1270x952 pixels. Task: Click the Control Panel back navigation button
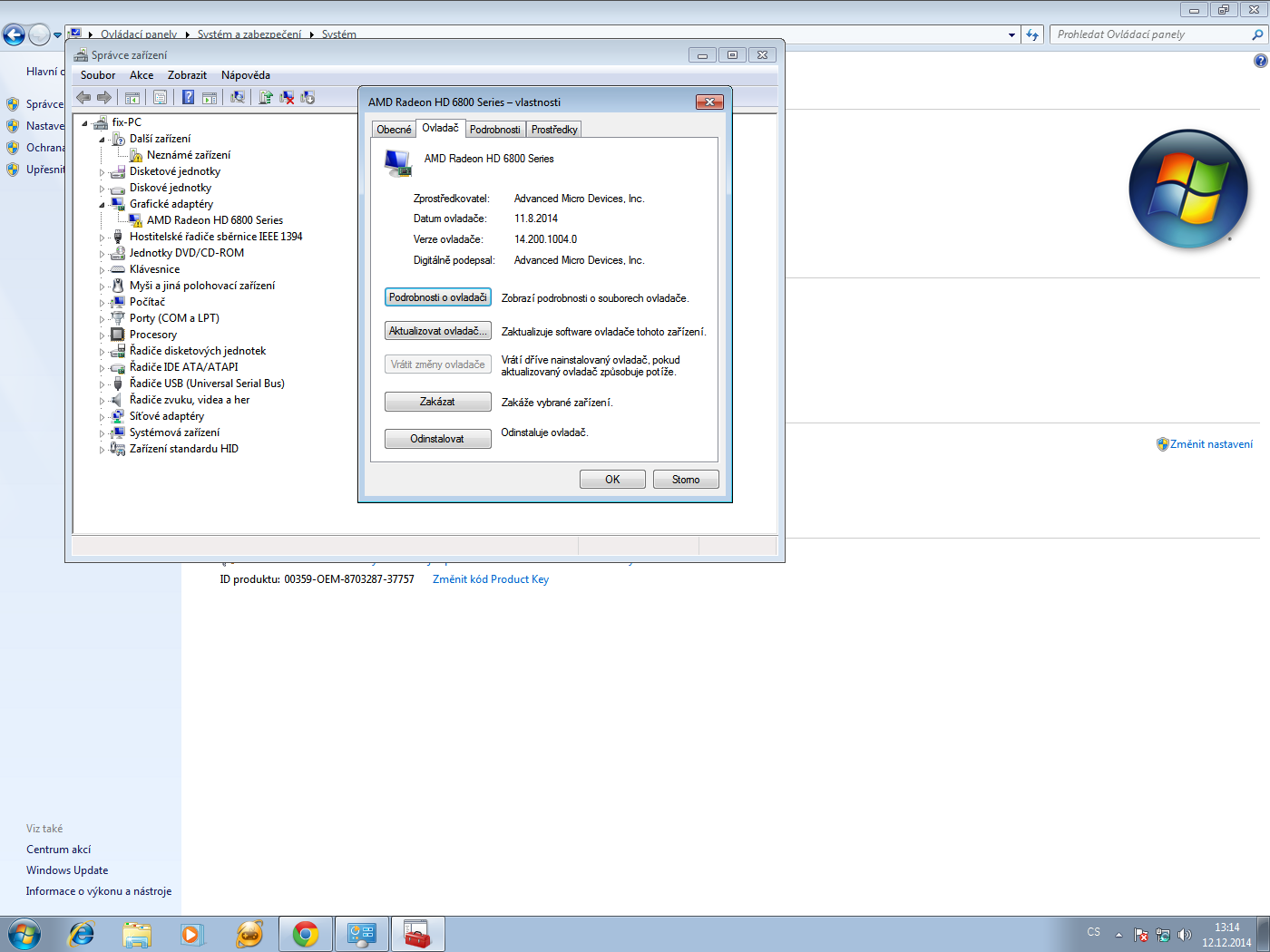coord(14,35)
